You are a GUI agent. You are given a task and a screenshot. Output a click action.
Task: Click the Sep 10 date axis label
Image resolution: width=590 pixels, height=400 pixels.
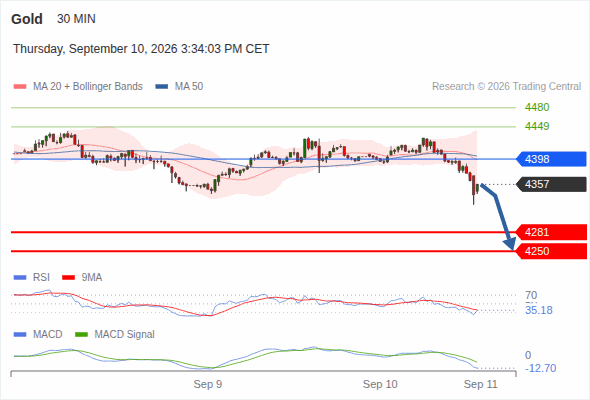point(380,384)
